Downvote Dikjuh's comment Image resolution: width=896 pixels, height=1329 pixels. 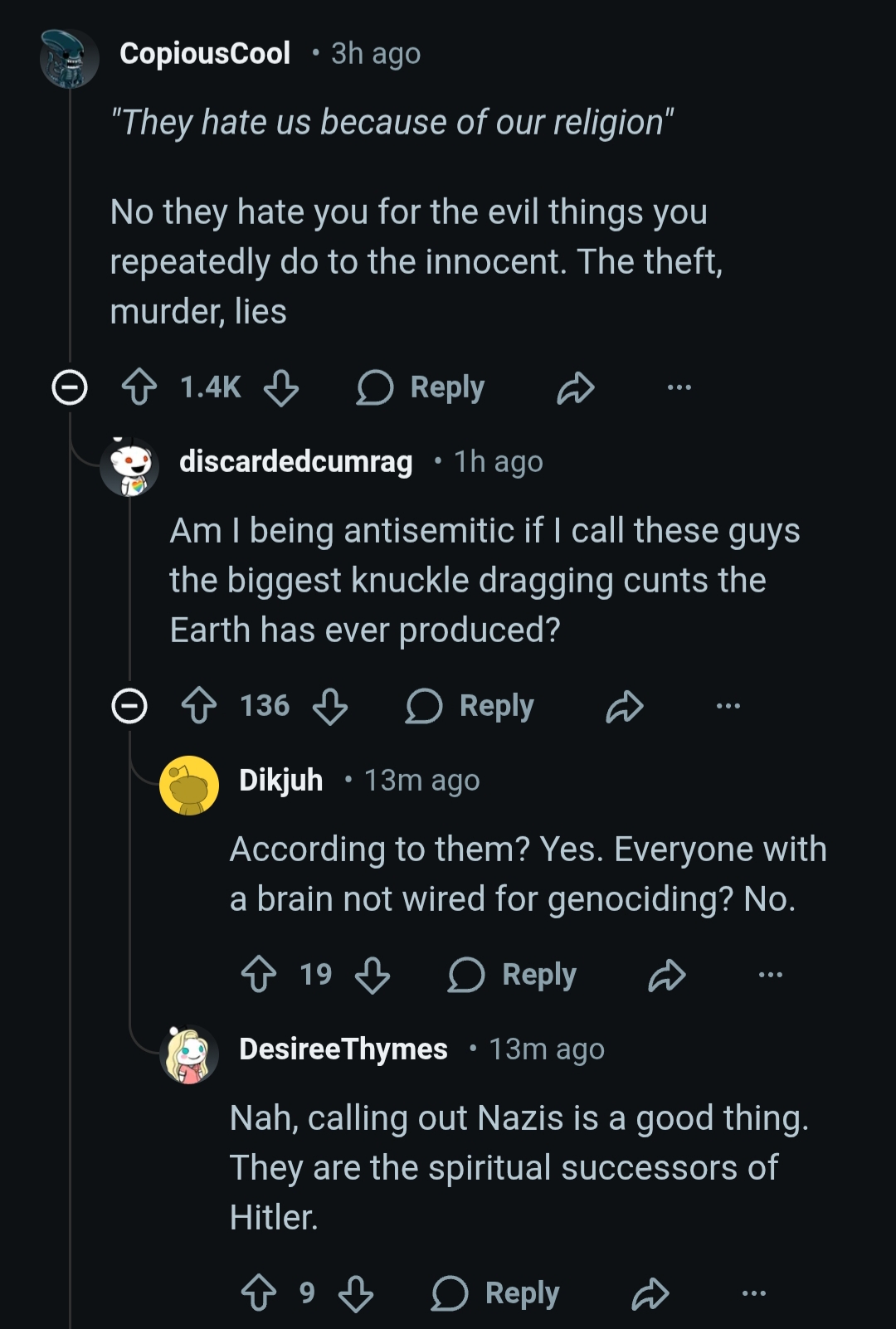click(373, 974)
